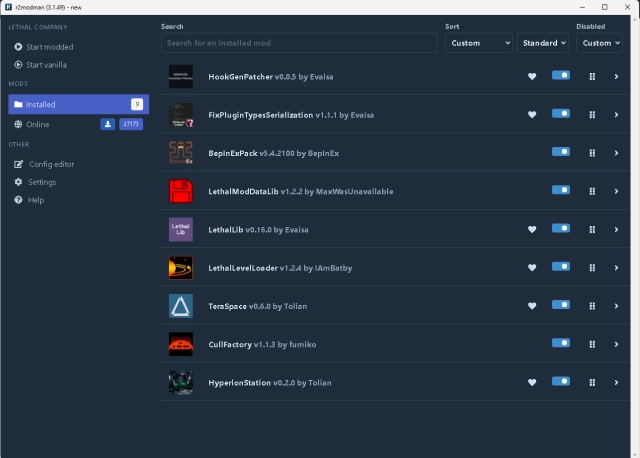Viewport: 640px width, 458px height.
Task: Click the donate heart for LethalLevelLoader
Action: click(532, 268)
